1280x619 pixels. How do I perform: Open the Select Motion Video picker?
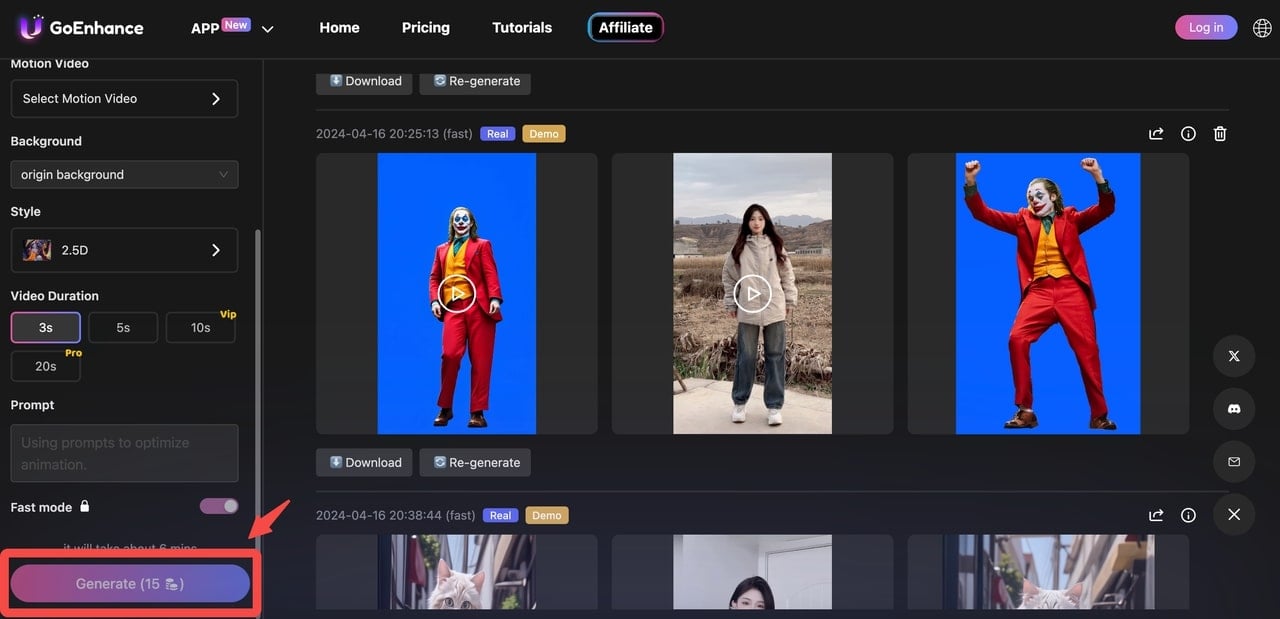124,99
